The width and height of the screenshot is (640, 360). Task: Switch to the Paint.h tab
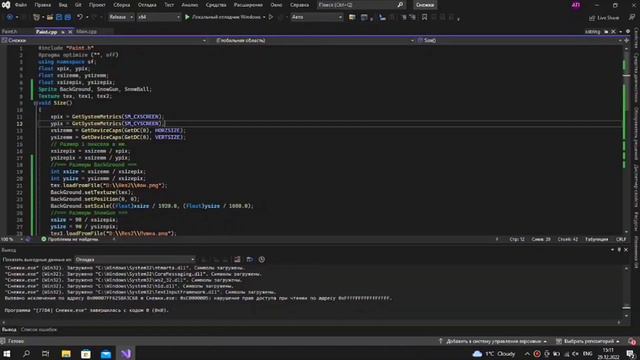pyautogui.click(x=9, y=31)
